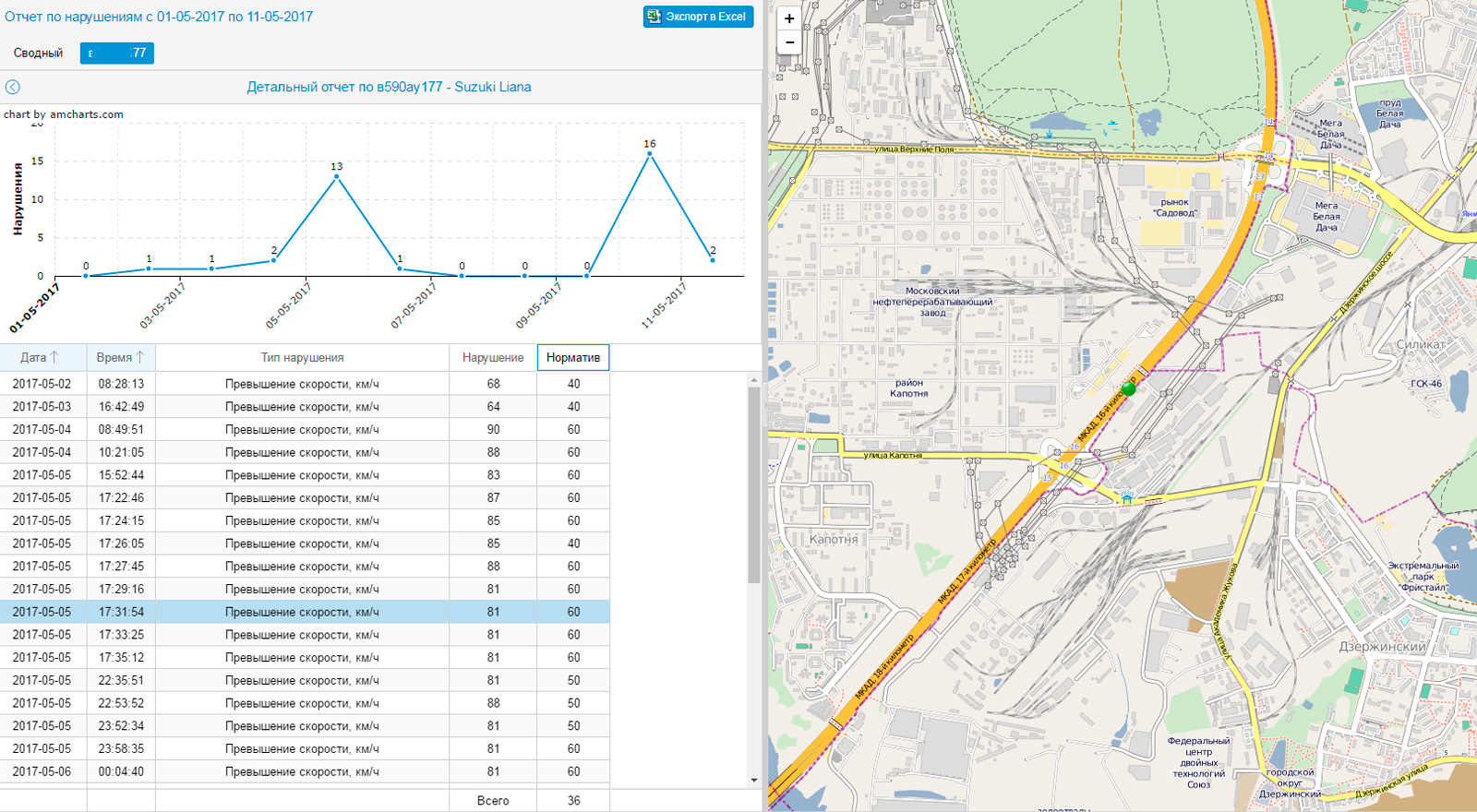Click the highlighted row at 17:31:54
The width and height of the screenshot is (1477, 812).
[x=305, y=612]
